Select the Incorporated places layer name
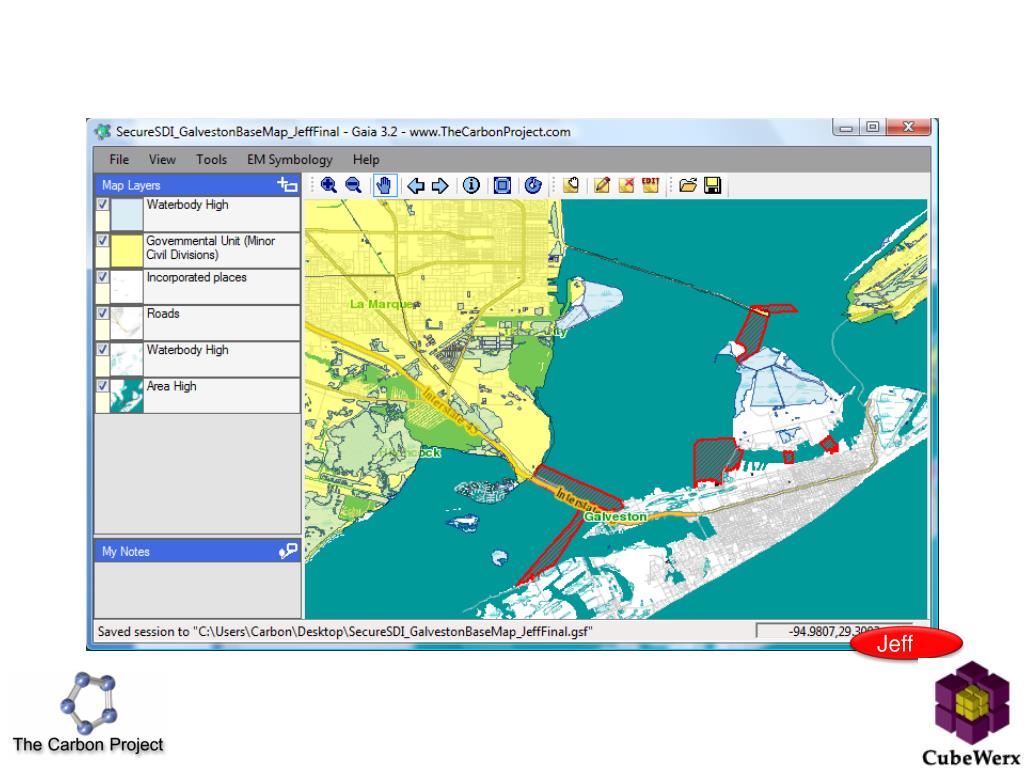Image resolution: width=1024 pixels, height=768 pixels. [x=197, y=278]
